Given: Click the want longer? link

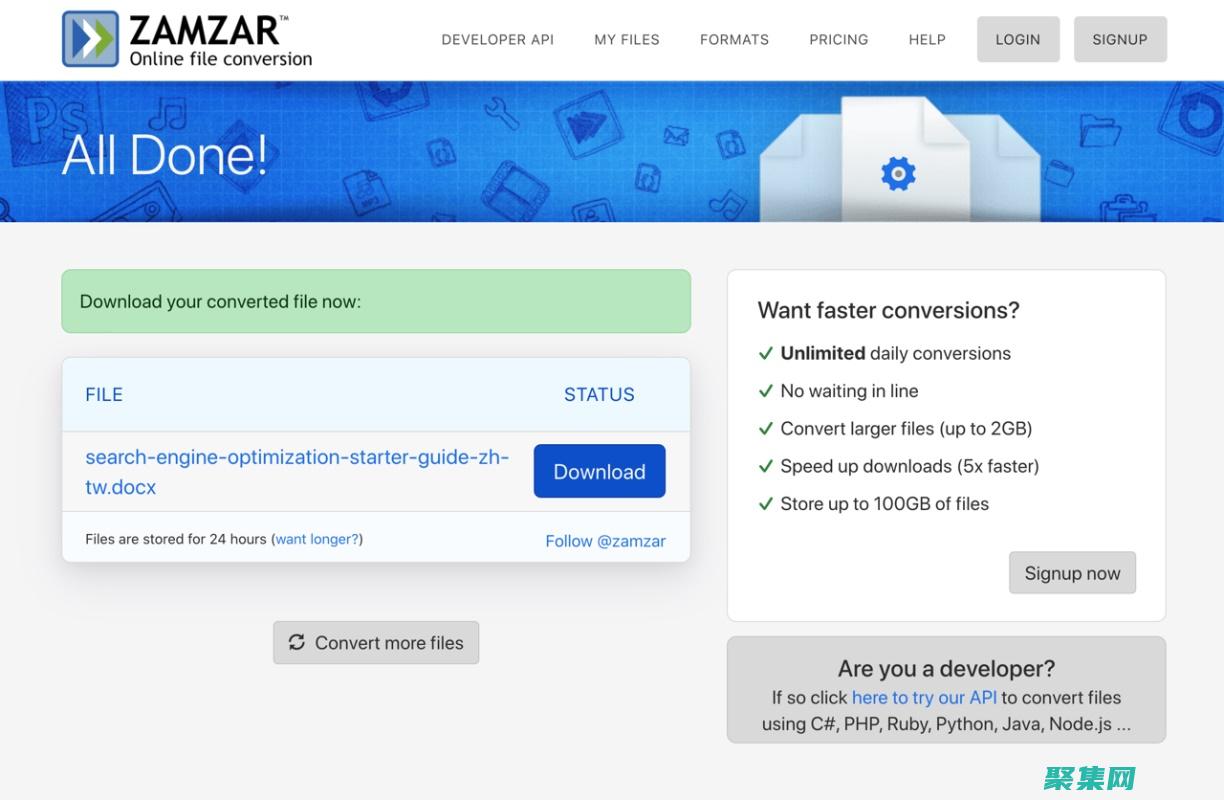Looking at the screenshot, I should pos(316,539).
